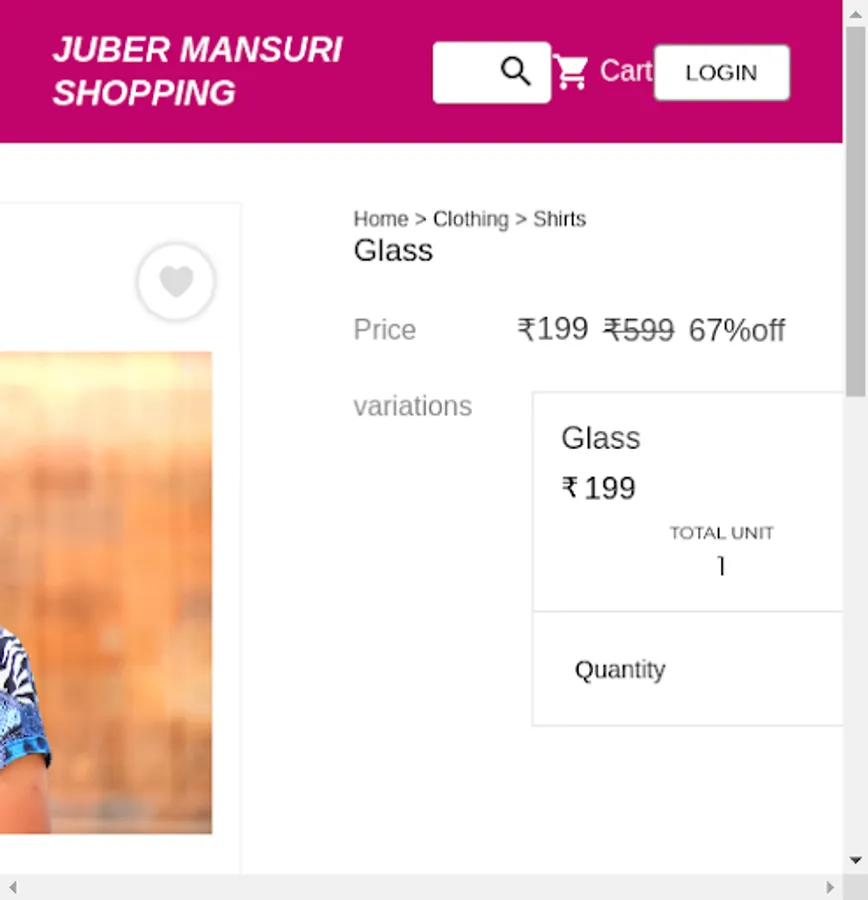
Task: Open Clothing breadcrumb category
Action: [x=471, y=219]
